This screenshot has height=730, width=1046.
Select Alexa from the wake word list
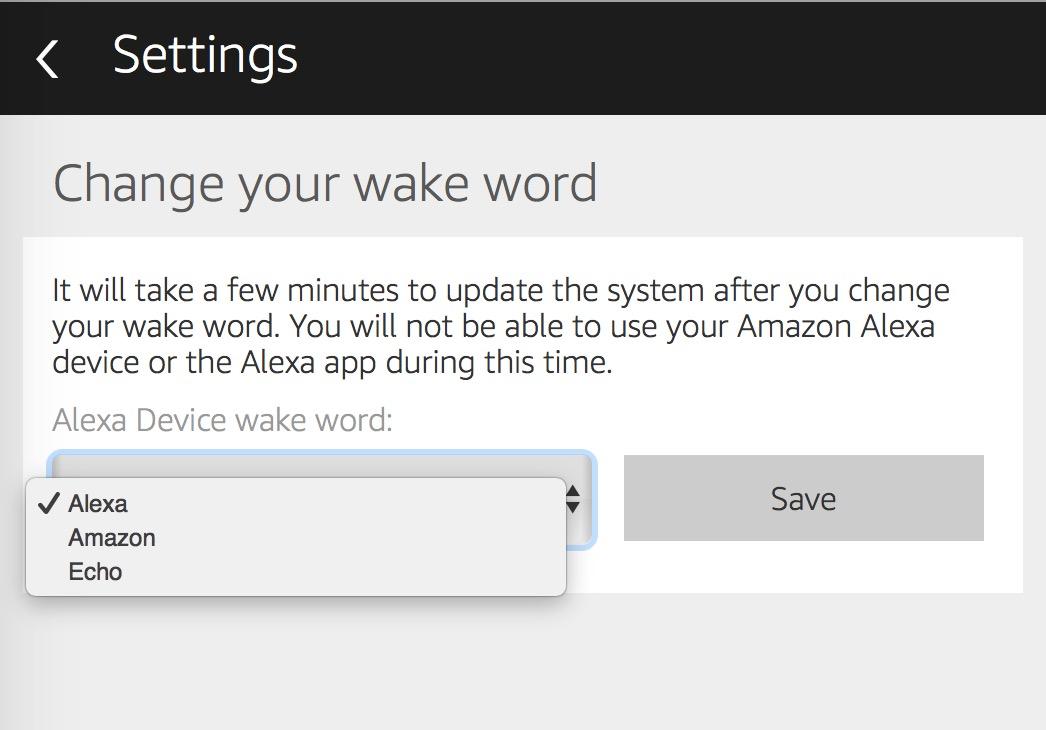[98, 504]
